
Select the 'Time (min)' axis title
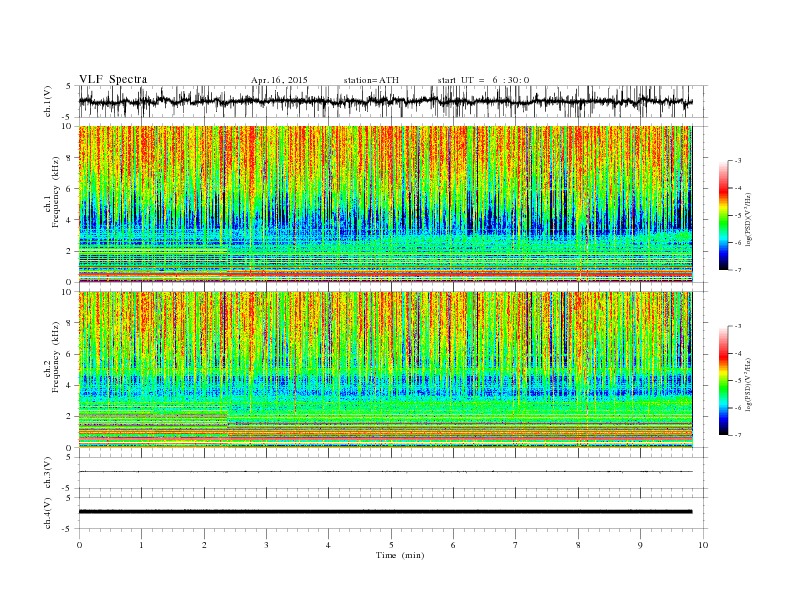400,555
